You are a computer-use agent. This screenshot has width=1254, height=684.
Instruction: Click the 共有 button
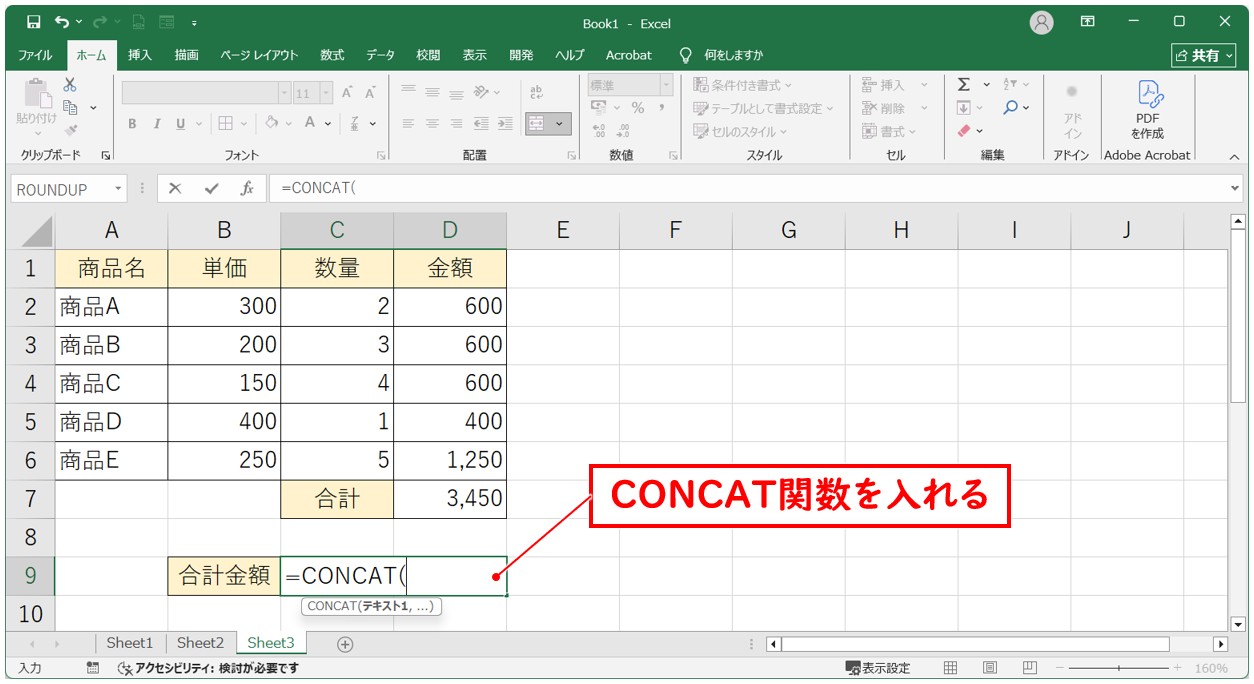[1207, 55]
